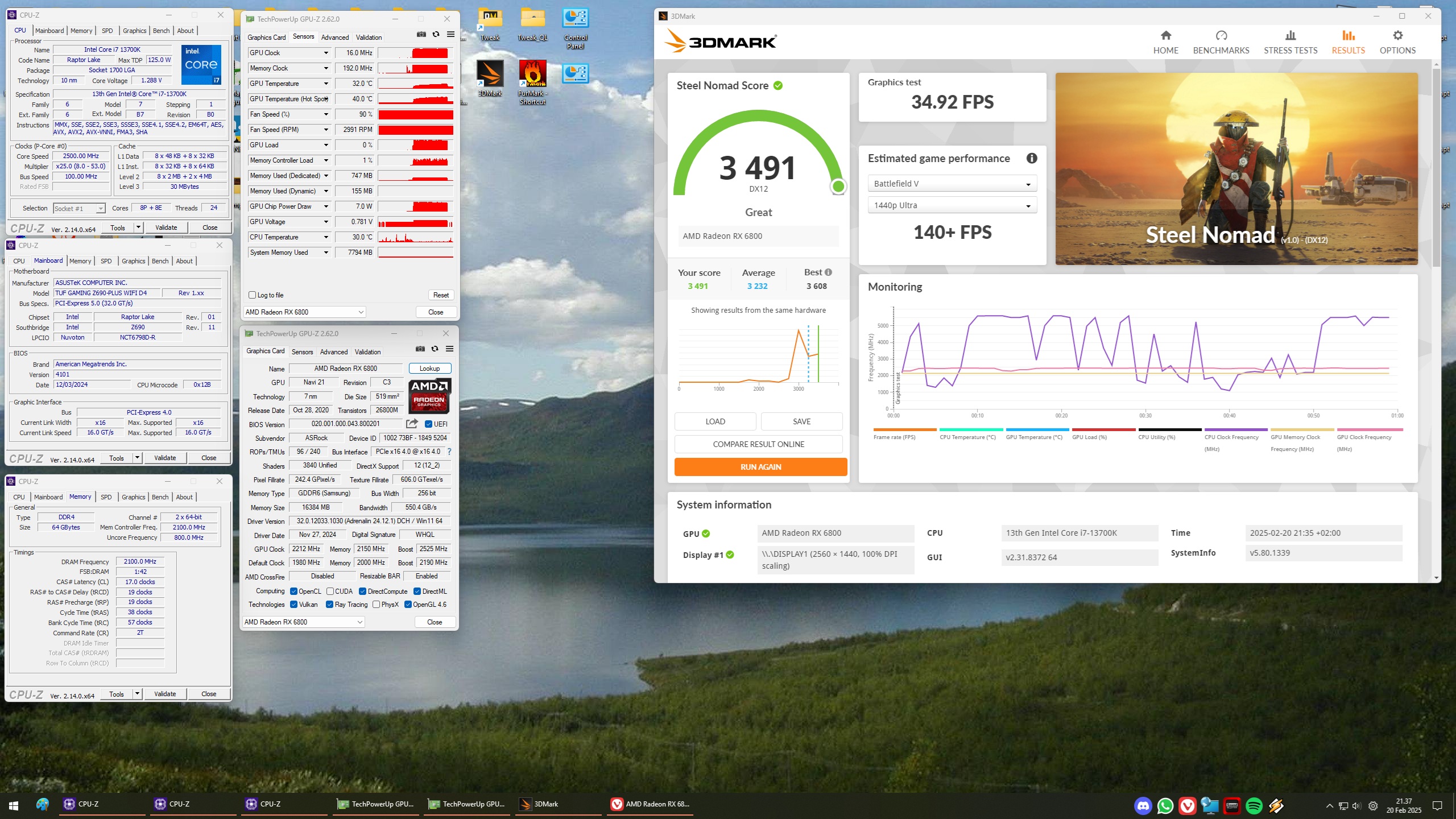Image resolution: width=1456 pixels, height=819 pixels.
Task: Click the refresh icon in GPU-Z Sensors window
Action: (436, 35)
